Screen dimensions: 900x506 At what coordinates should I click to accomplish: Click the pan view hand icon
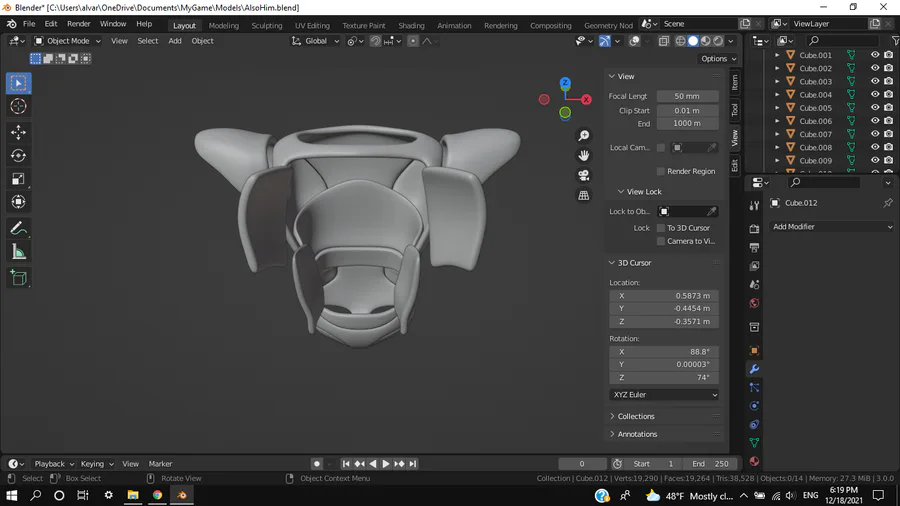click(x=584, y=155)
